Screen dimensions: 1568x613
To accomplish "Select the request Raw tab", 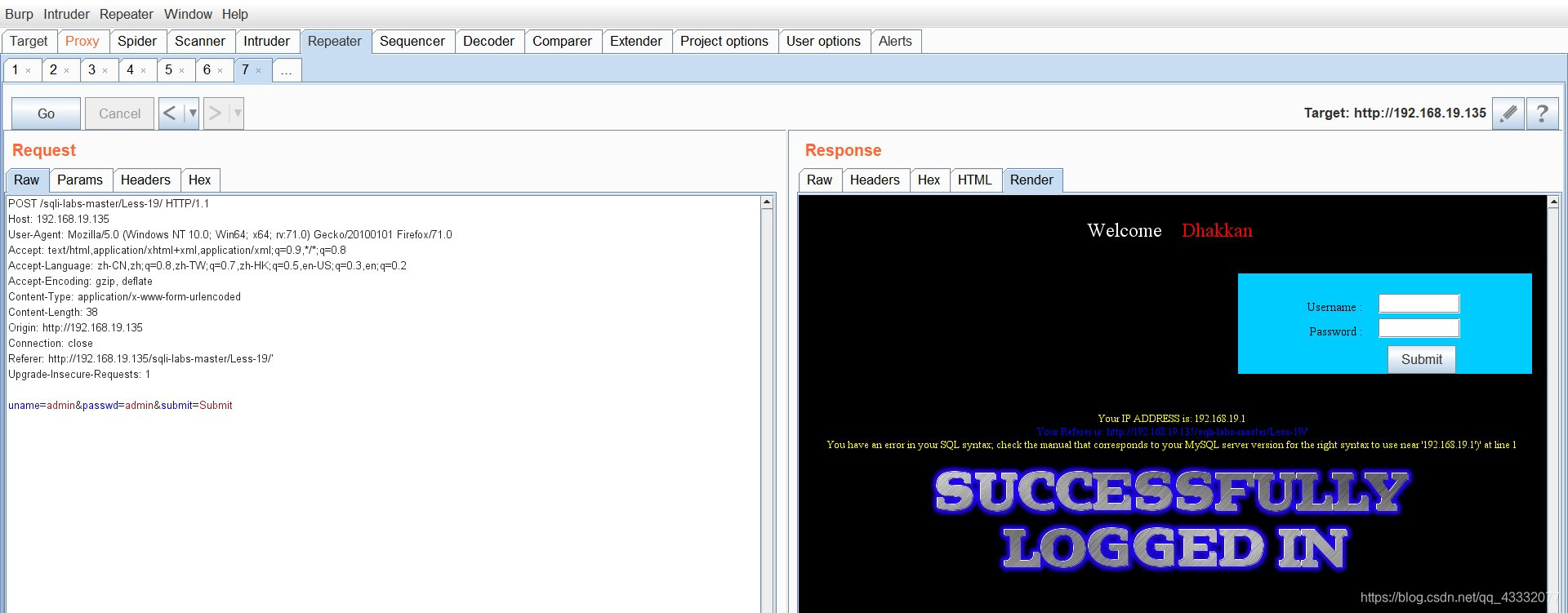I will 26,180.
